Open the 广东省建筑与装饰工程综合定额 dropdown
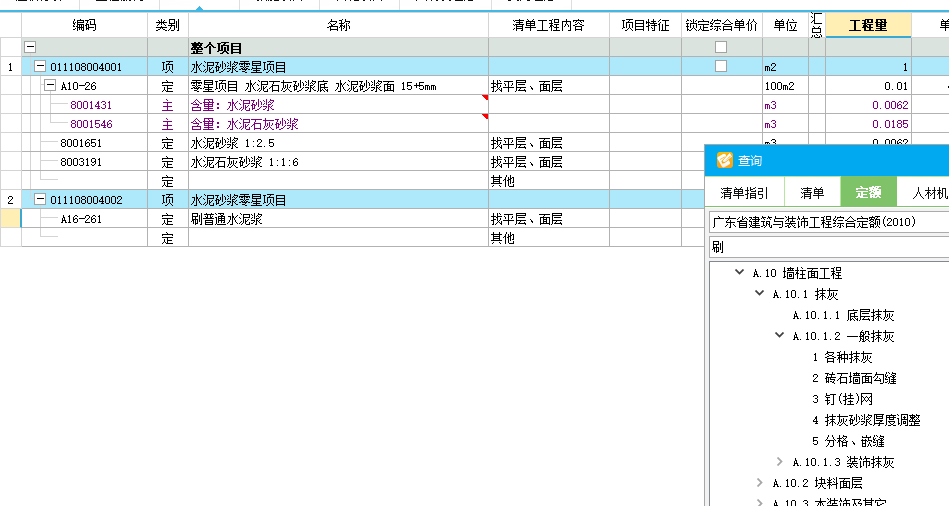Image resolution: width=949 pixels, height=506 pixels. [829, 222]
